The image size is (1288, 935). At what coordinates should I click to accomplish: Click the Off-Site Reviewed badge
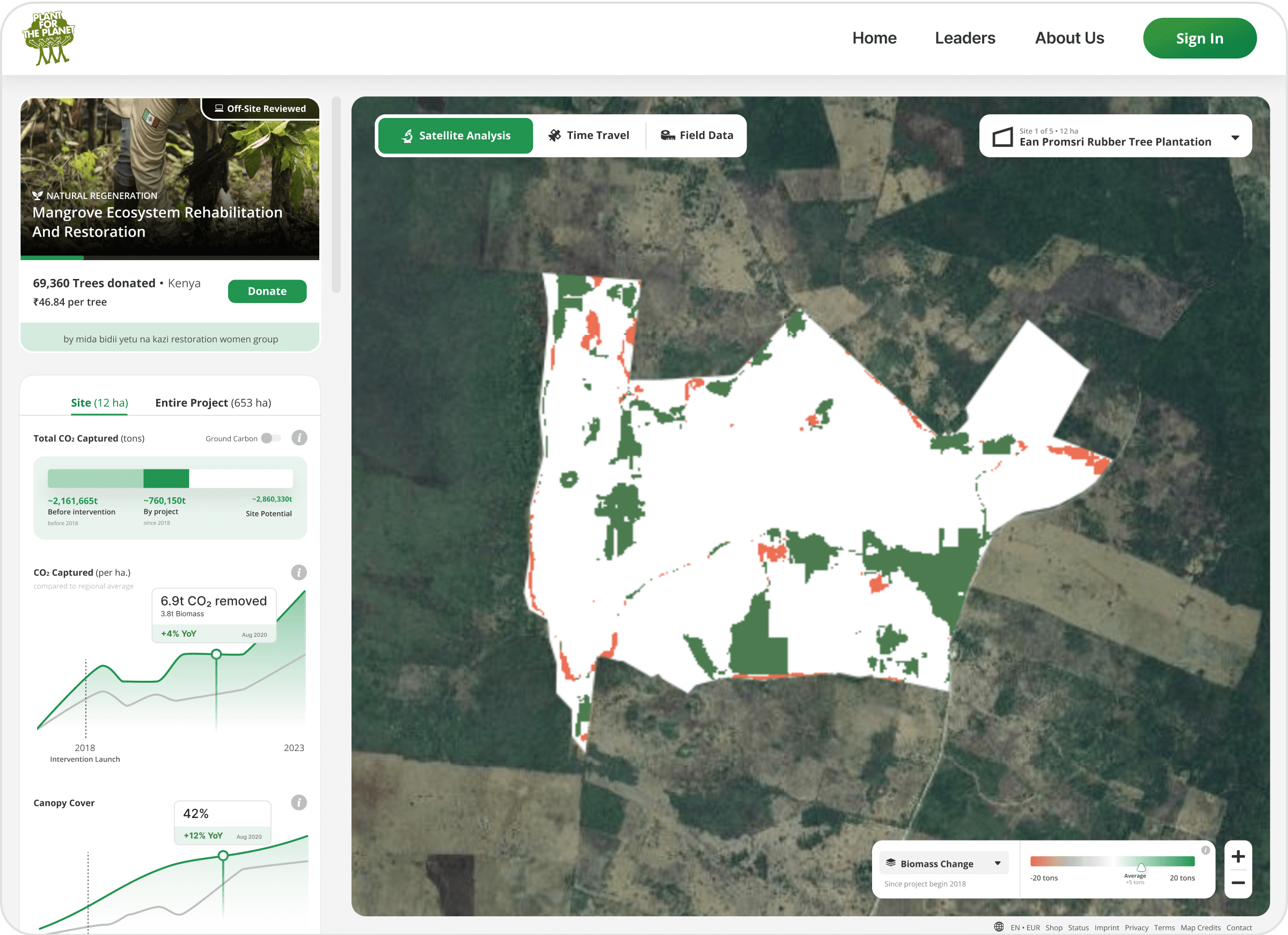point(260,108)
